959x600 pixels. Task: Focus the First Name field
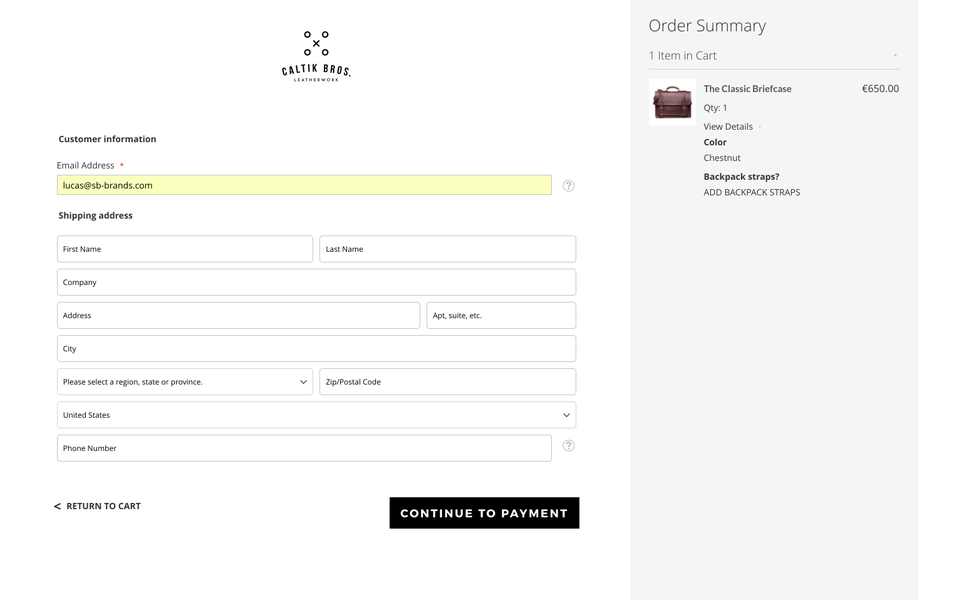(185, 249)
